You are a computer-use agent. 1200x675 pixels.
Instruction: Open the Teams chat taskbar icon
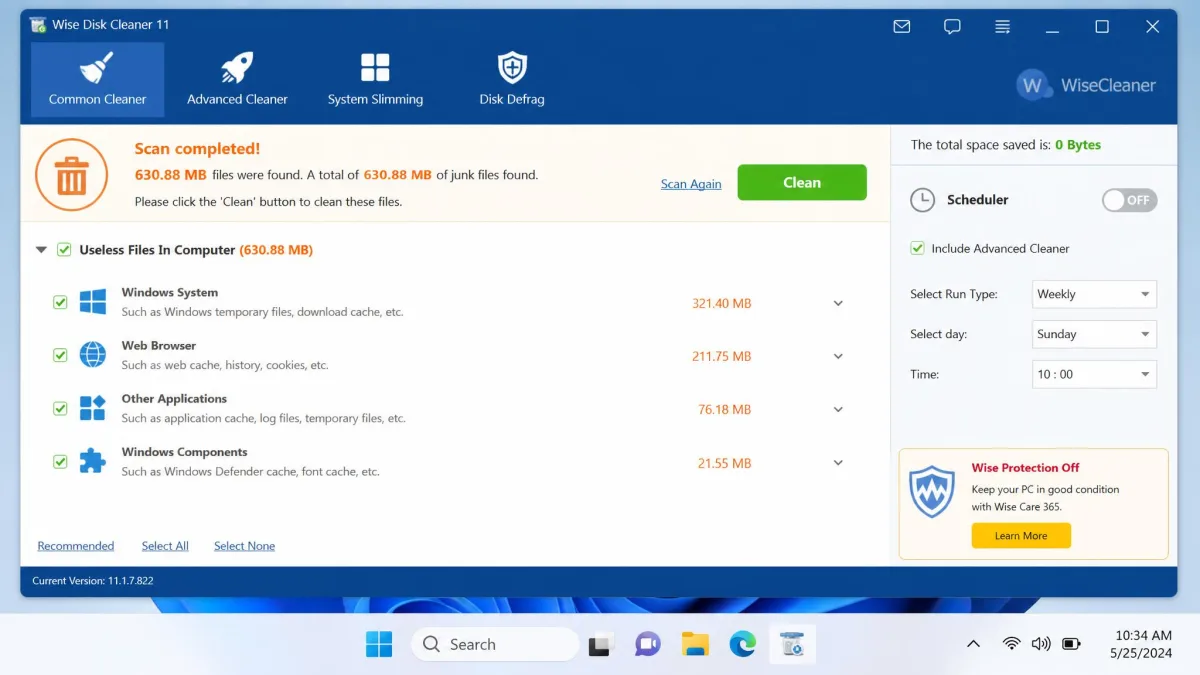647,645
